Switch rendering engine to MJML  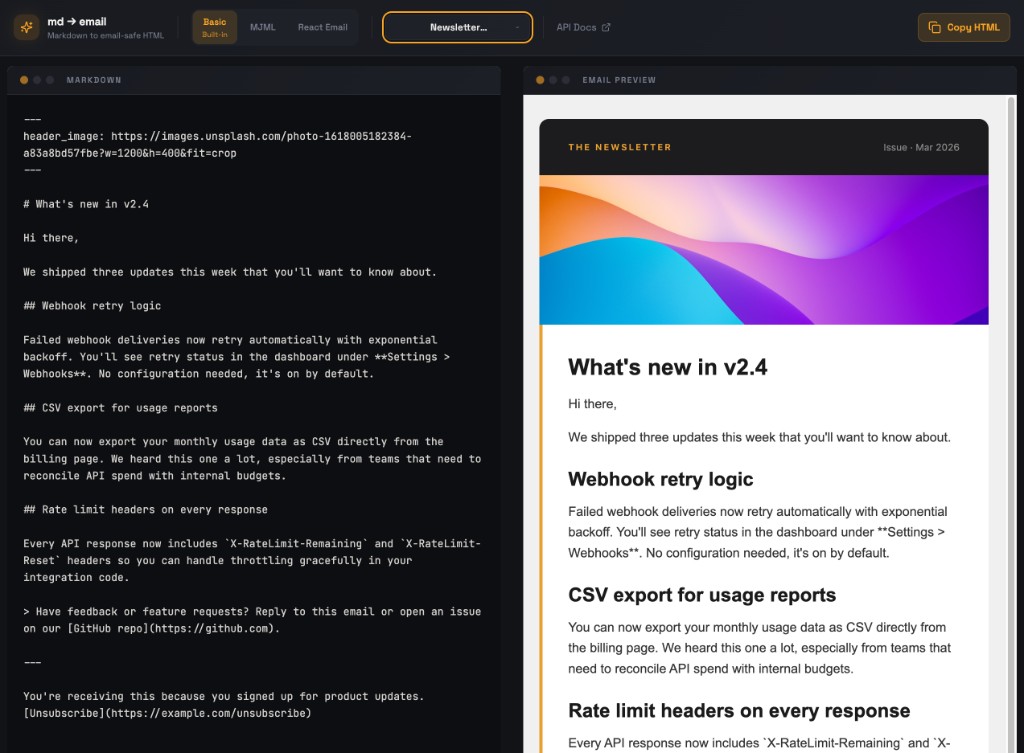[x=263, y=27]
